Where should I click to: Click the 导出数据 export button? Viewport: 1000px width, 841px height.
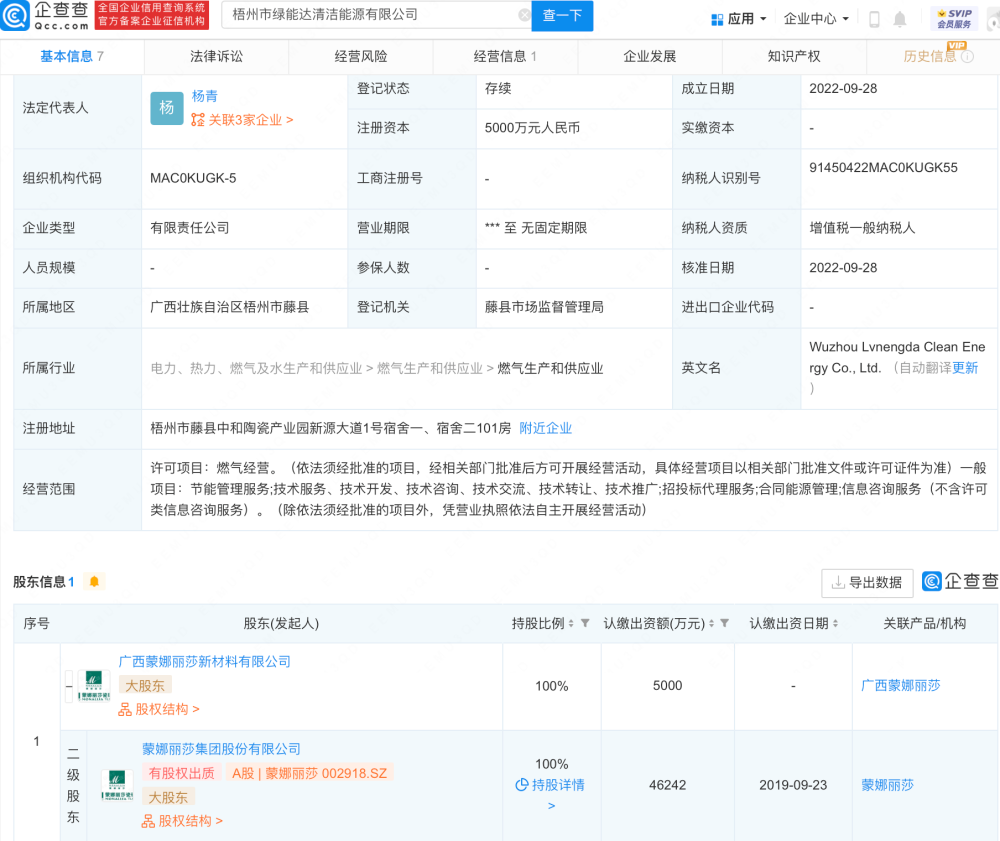point(867,582)
